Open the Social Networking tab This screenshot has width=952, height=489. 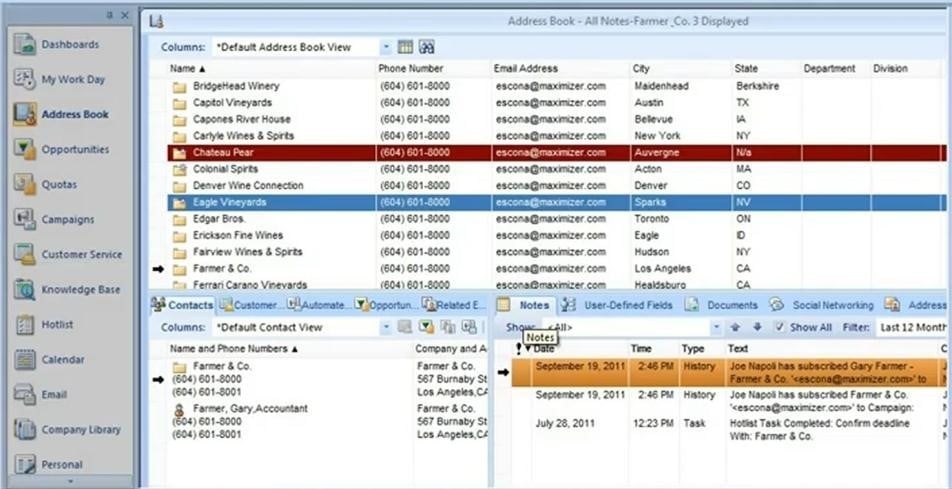click(x=831, y=305)
